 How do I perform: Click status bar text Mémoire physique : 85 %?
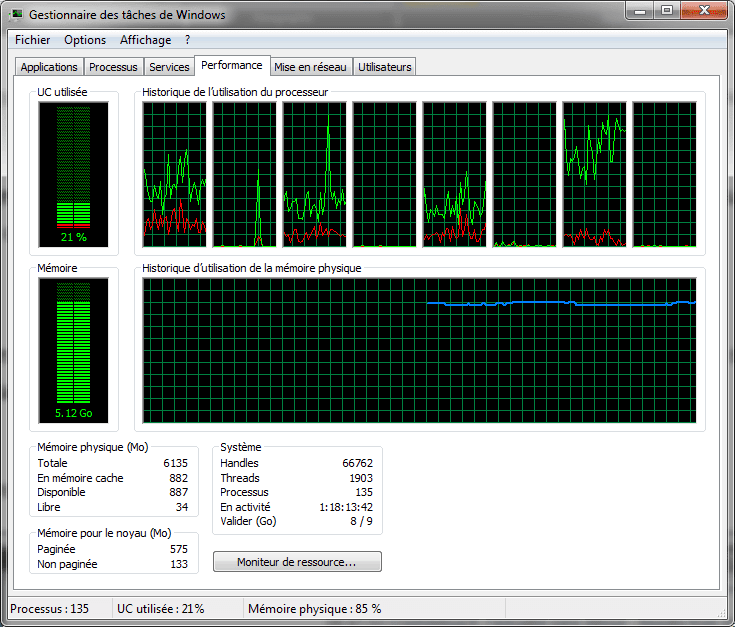pyautogui.click(x=315, y=609)
